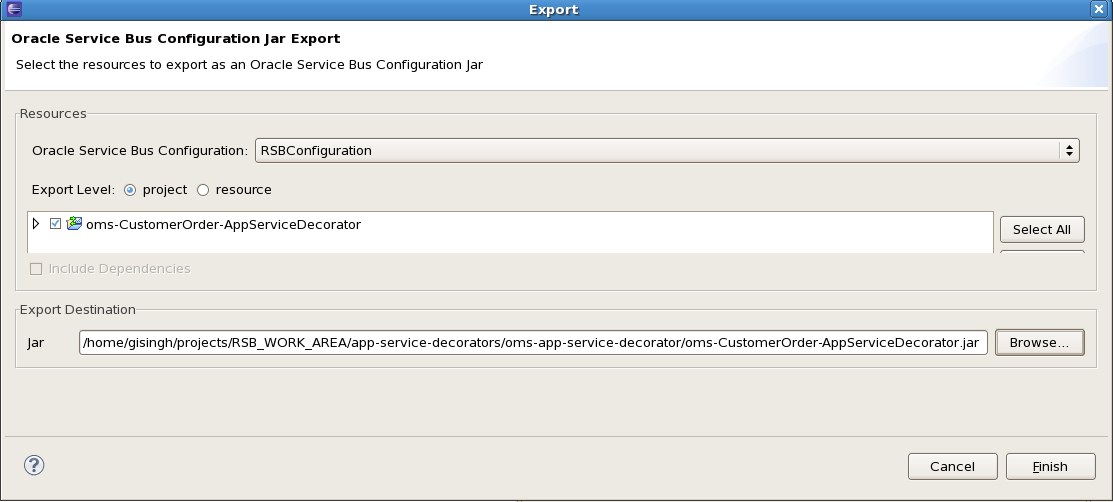
Task: Click the Eclipse icon in title bar
Action: point(13,9)
